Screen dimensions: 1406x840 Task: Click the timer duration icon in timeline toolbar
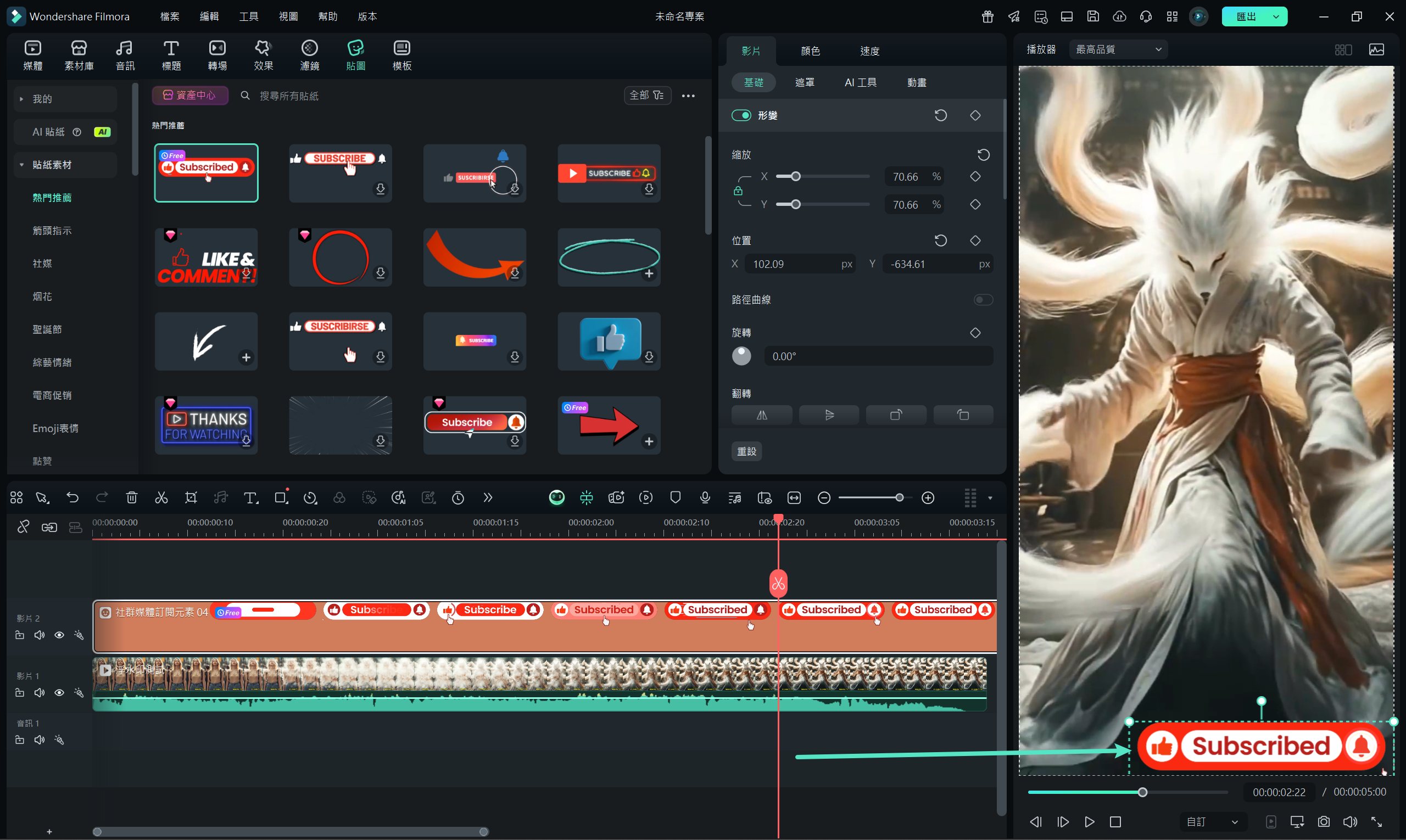pos(458,497)
